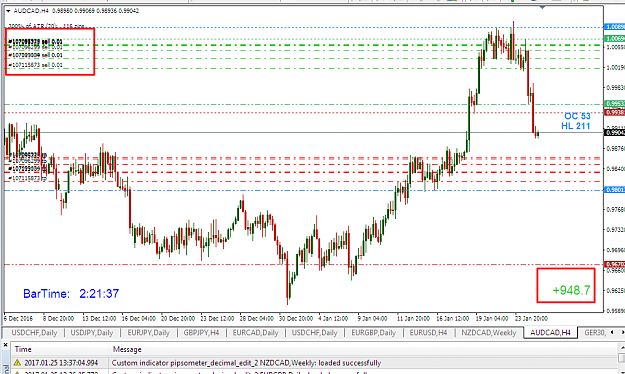Viewport: 625px width, 374px height.
Task: Select the pipsometer NZDCAD,Weekly loaded successfully message
Action: tap(246, 363)
